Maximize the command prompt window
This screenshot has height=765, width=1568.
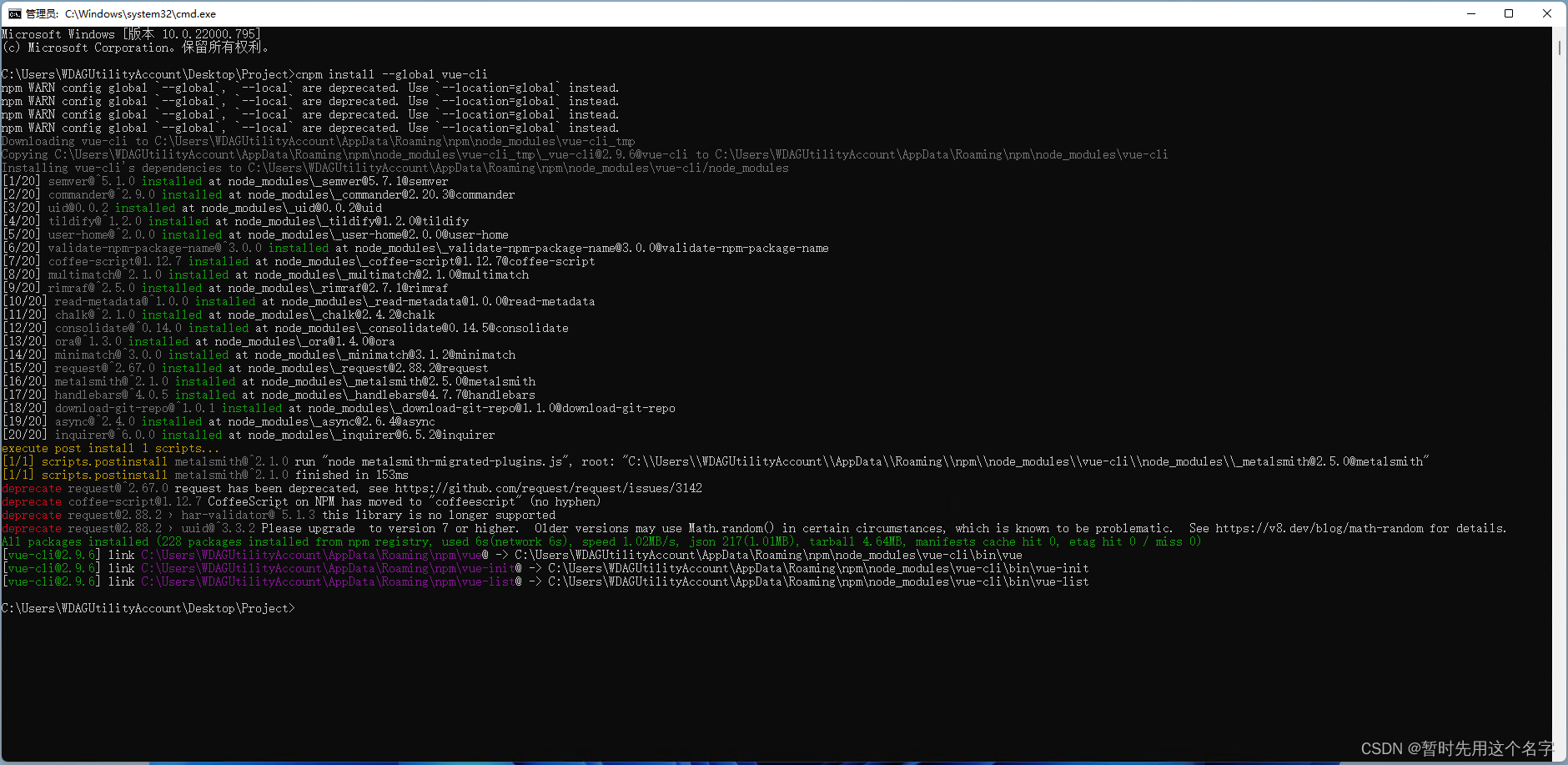1509,13
